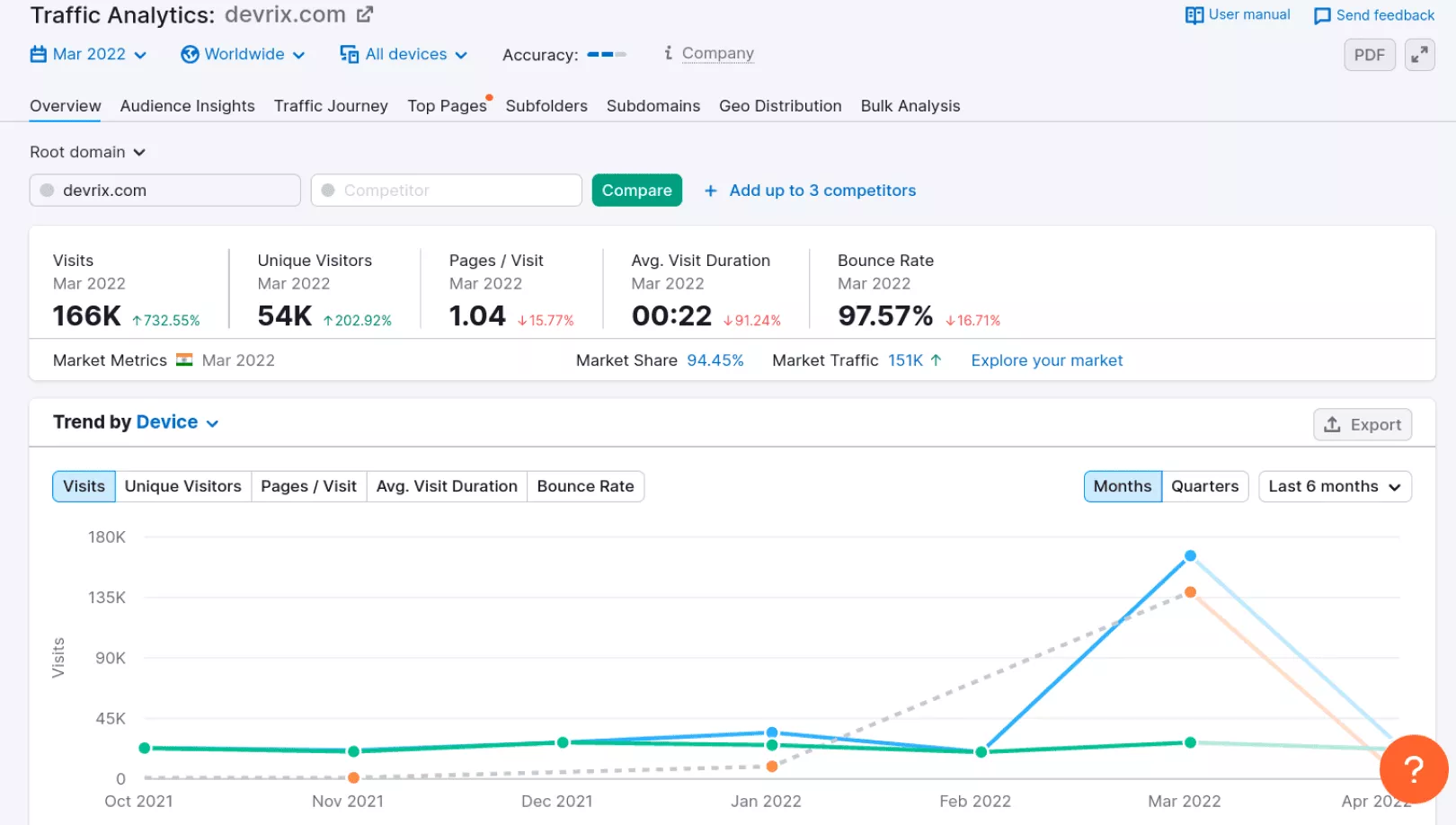This screenshot has width=1456, height=825.
Task: Switch to Audience Insights tab
Action: point(187,106)
